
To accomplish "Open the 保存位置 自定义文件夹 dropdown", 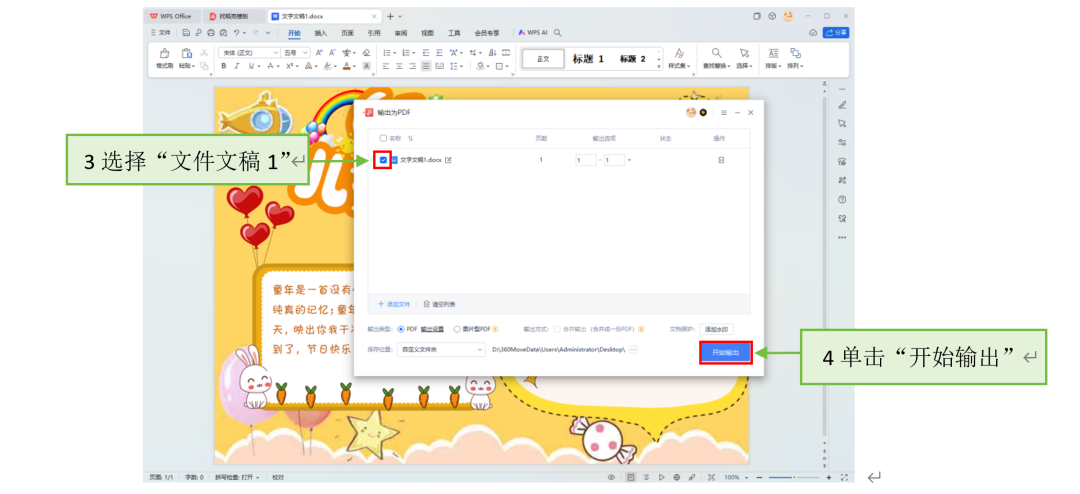I will tap(442, 349).
